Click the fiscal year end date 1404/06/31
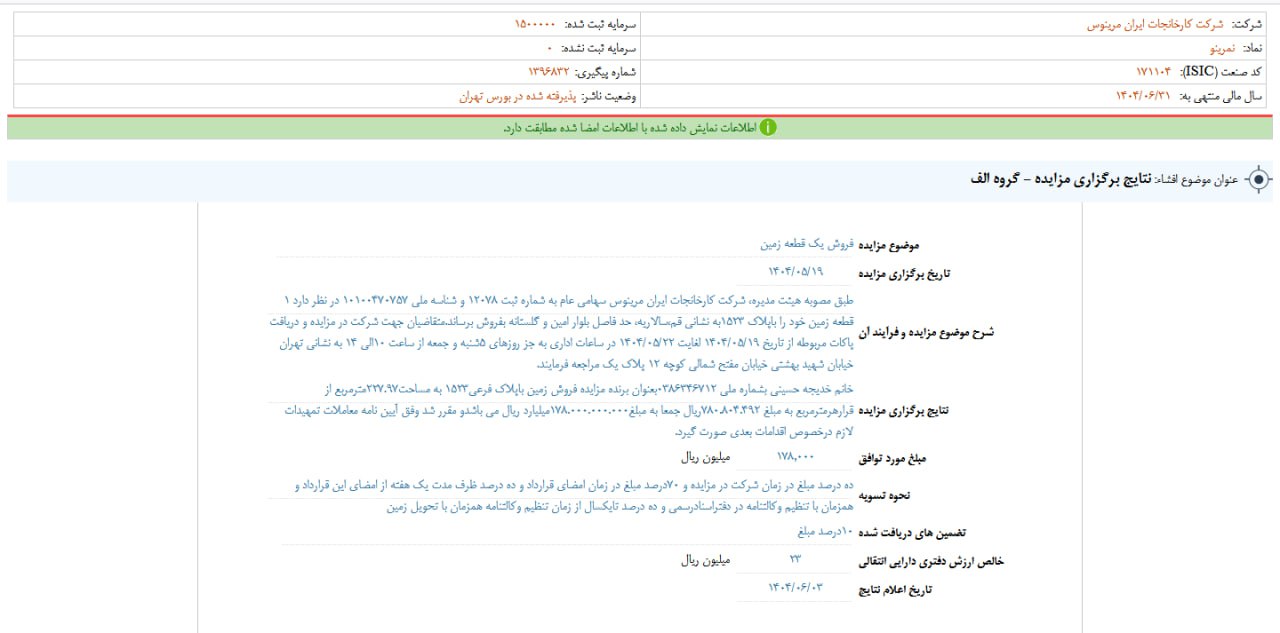 click(x=1148, y=97)
